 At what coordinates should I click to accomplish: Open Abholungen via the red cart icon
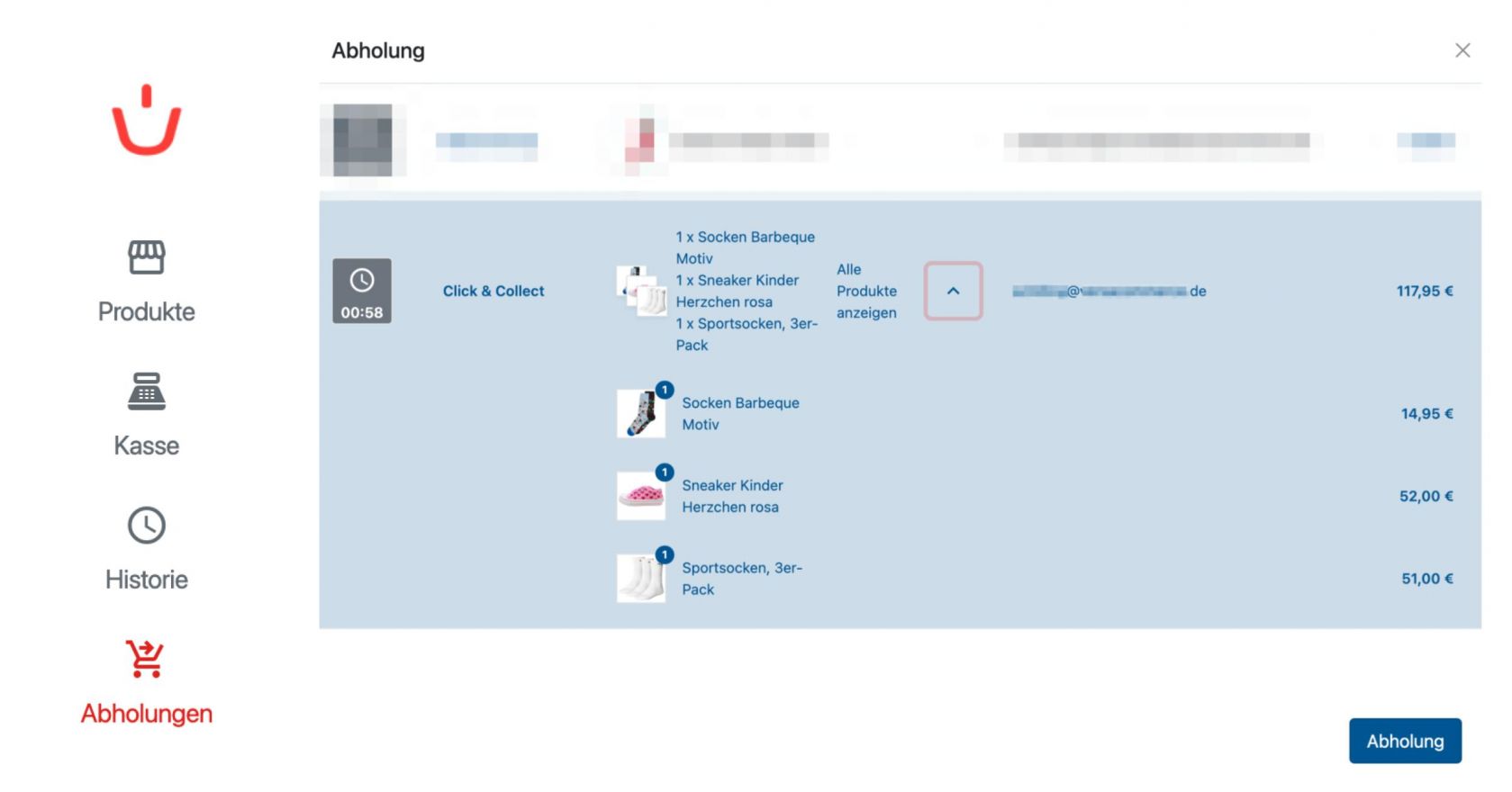145,658
